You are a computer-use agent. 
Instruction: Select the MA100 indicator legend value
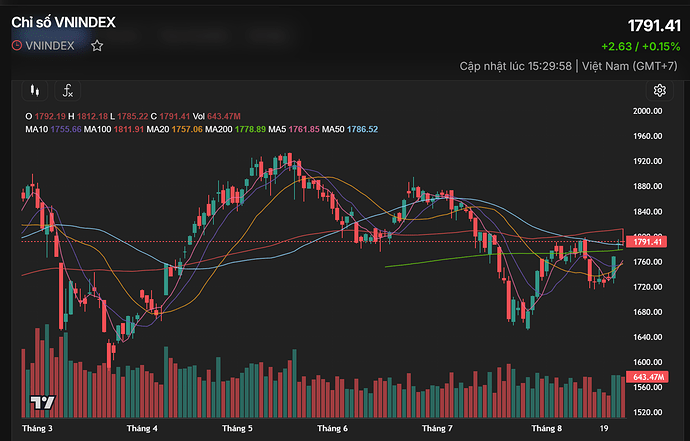tap(129, 129)
